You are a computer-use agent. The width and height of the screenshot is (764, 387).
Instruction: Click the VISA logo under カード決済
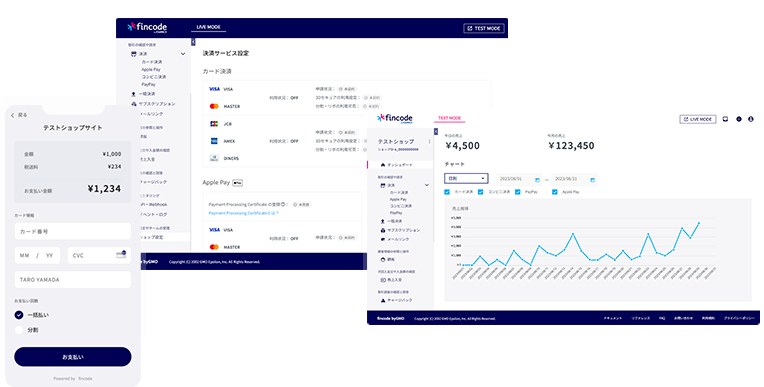coord(214,89)
